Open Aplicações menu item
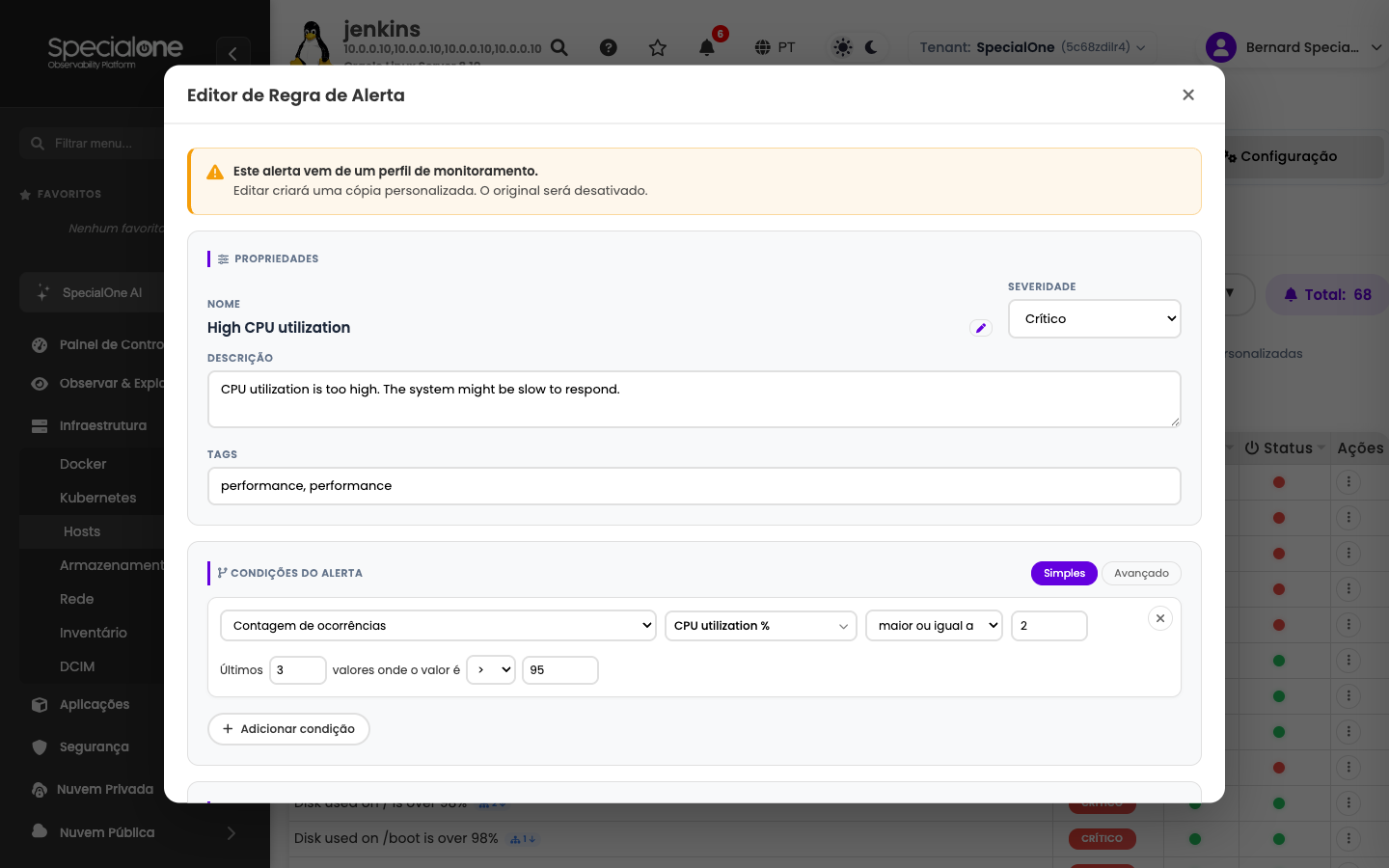 [x=96, y=704]
